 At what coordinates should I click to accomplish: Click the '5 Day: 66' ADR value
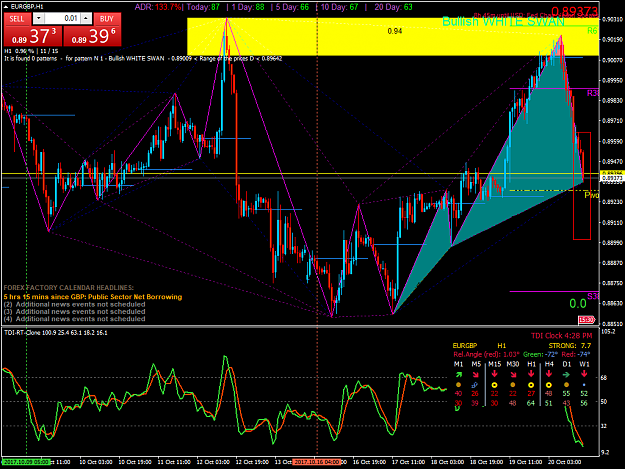[x=292, y=7]
